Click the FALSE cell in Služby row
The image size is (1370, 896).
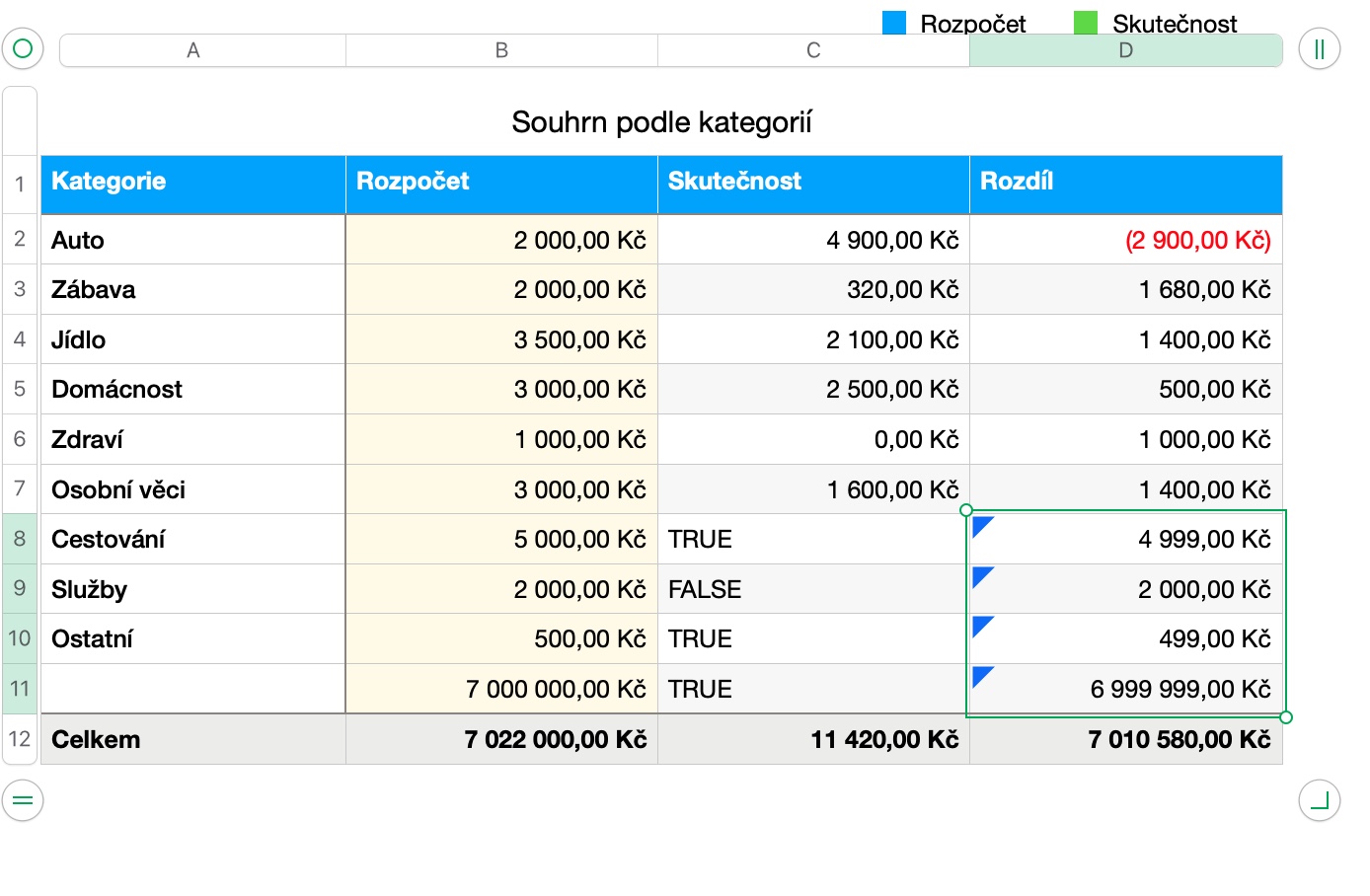click(x=812, y=589)
